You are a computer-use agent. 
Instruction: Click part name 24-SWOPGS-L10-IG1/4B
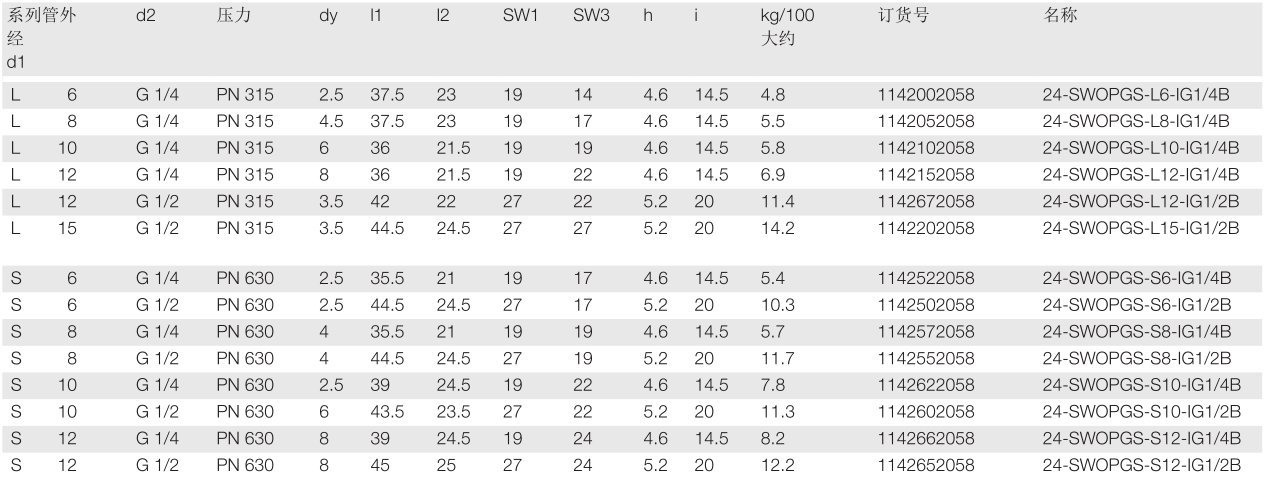[1140, 148]
